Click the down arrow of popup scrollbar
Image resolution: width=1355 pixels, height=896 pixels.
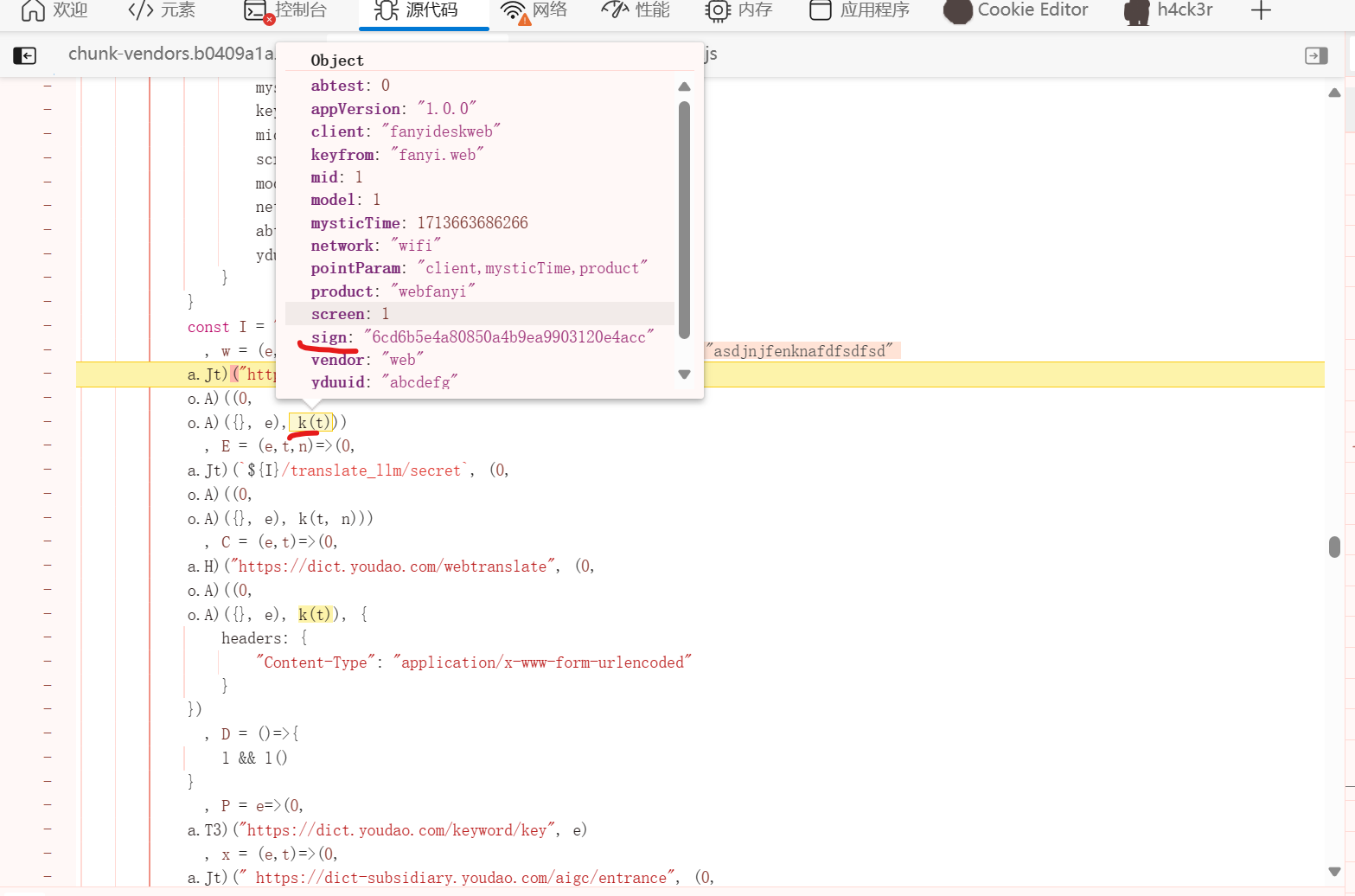pos(685,374)
